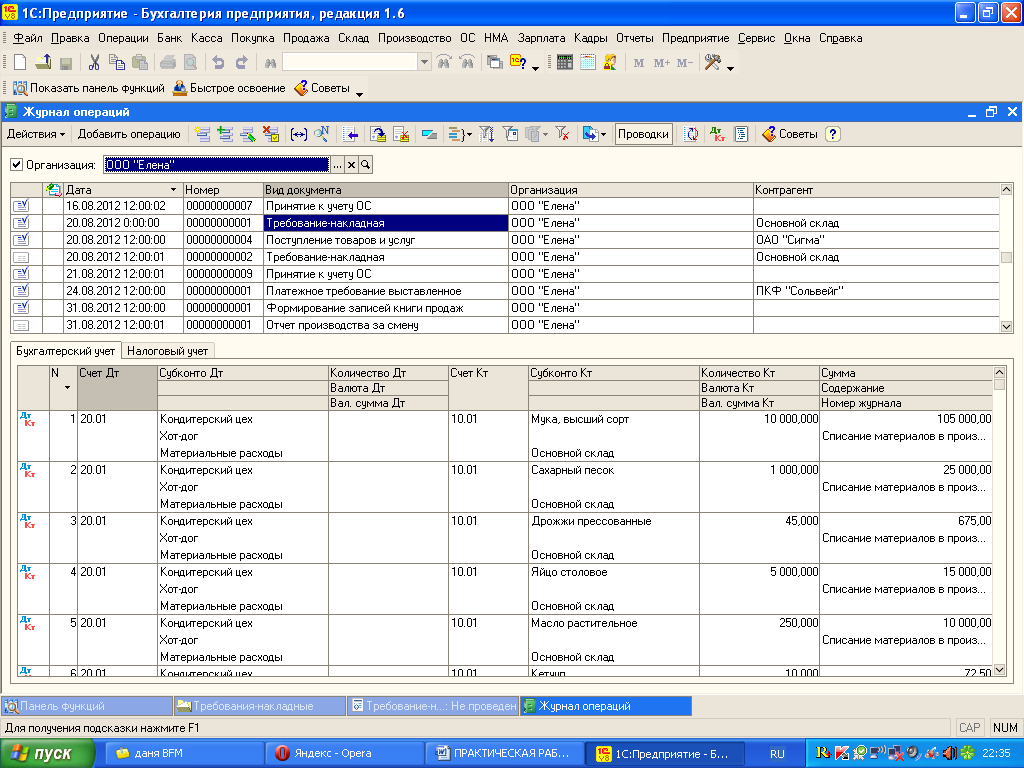Click the Организация input field
This screenshot has height=768, width=1024.
(x=216, y=165)
